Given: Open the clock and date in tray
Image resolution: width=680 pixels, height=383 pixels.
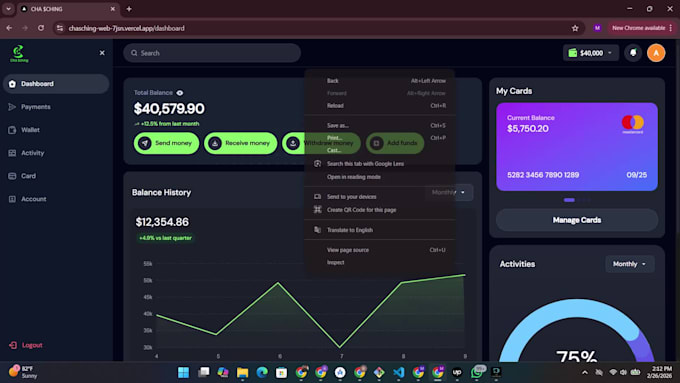Looking at the screenshot, I should point(659,372).
